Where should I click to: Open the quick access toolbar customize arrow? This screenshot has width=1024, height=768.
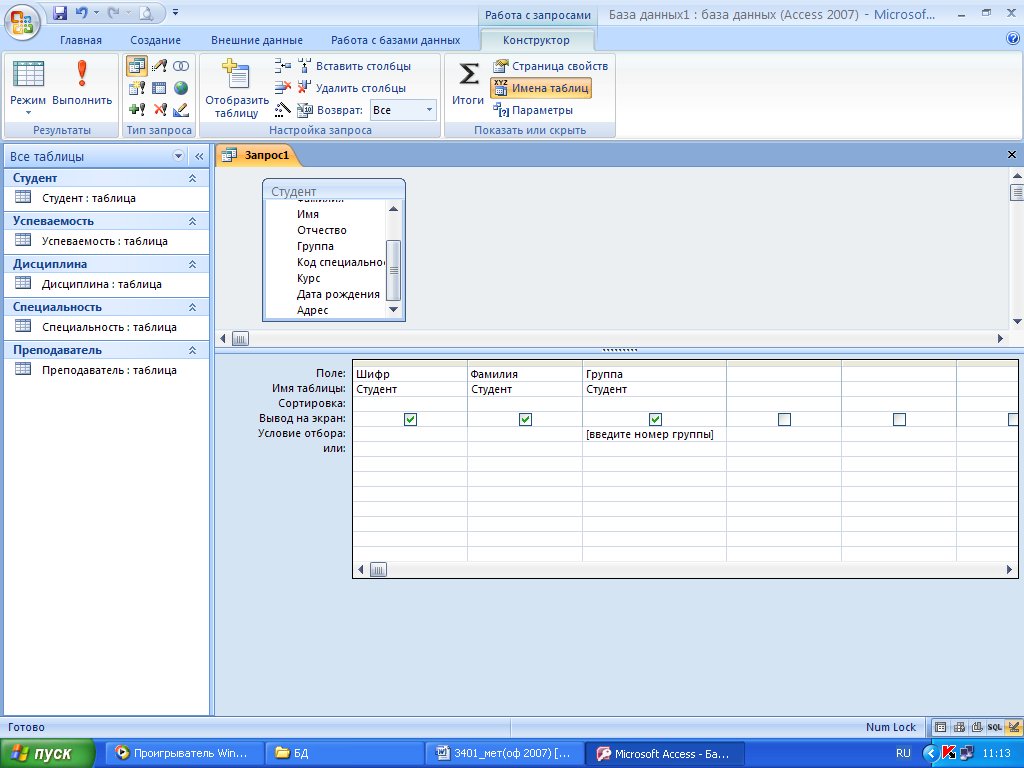[175, 12]
